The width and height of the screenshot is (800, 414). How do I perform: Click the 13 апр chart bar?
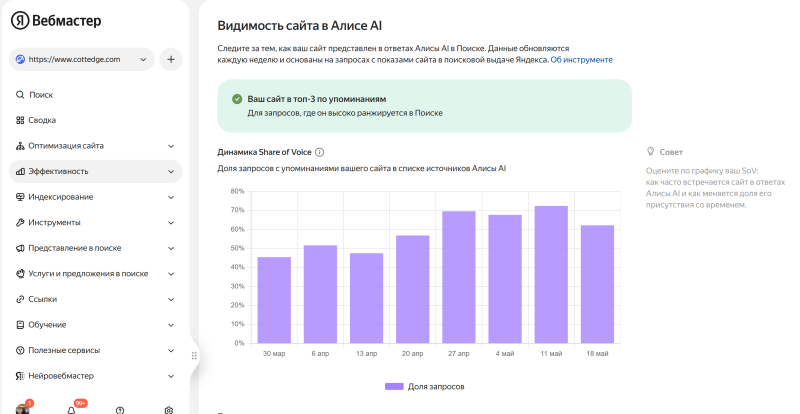[x=366, y=298]
